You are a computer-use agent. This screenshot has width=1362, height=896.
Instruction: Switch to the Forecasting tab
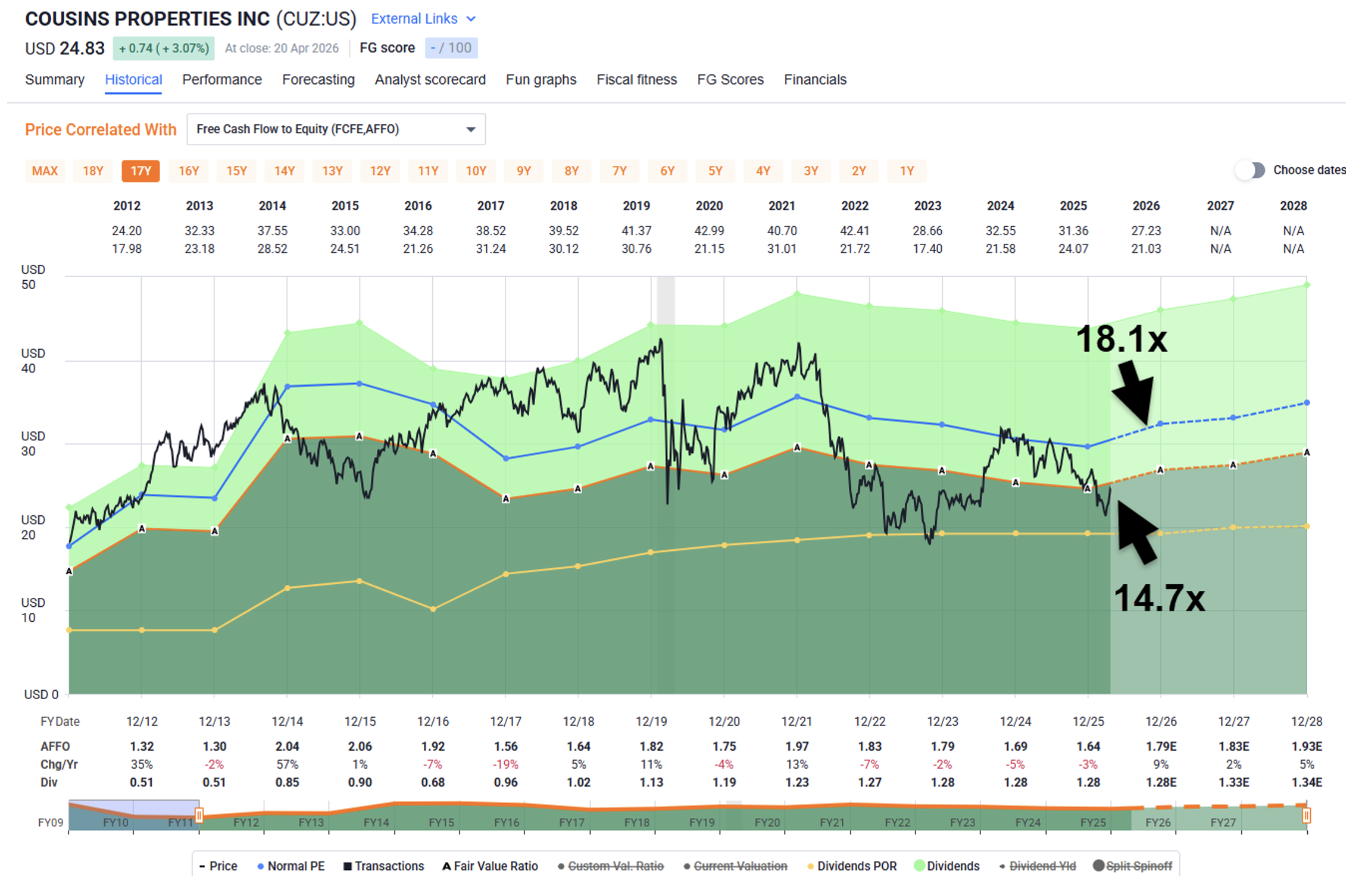[x=318, y=80]
